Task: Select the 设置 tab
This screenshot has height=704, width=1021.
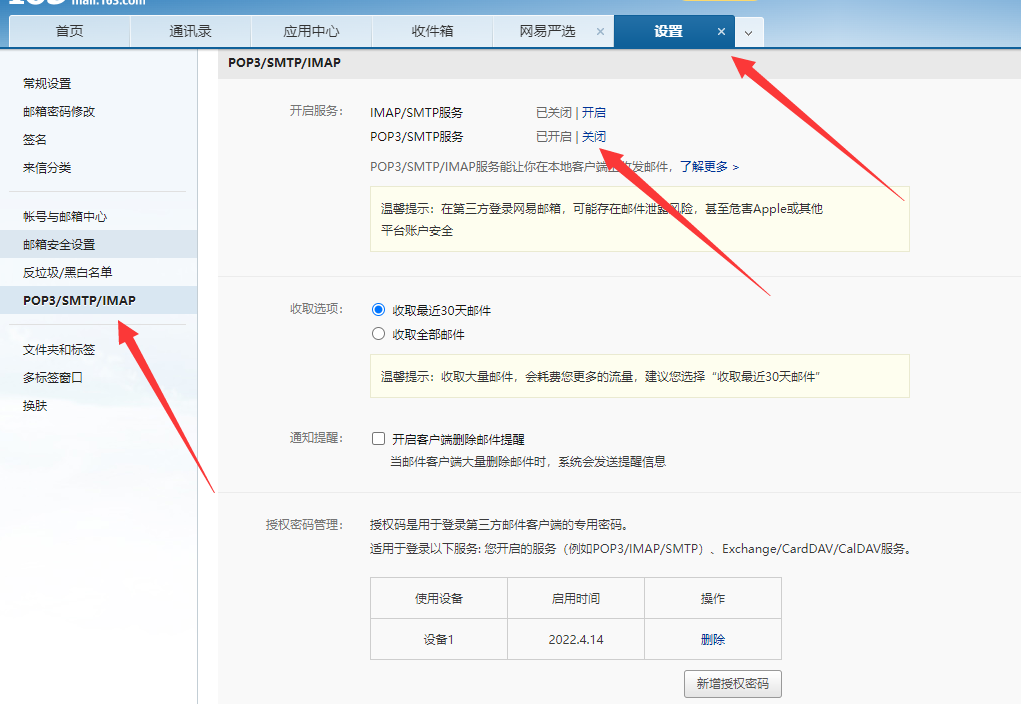Action: tap(668, 31)
